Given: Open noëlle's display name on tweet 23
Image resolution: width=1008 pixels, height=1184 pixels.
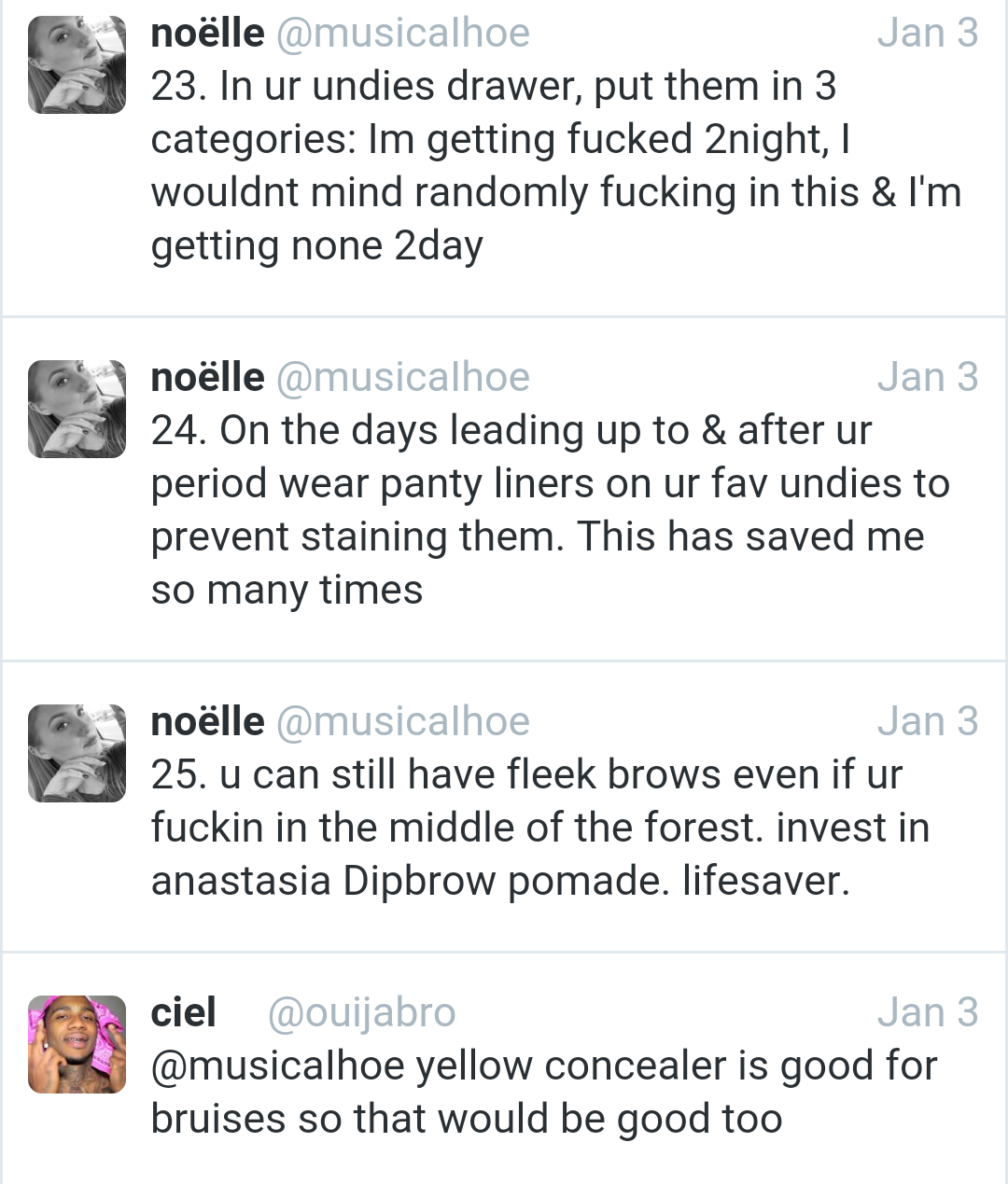Looking at the screenshot, I should tap(207, 34).
